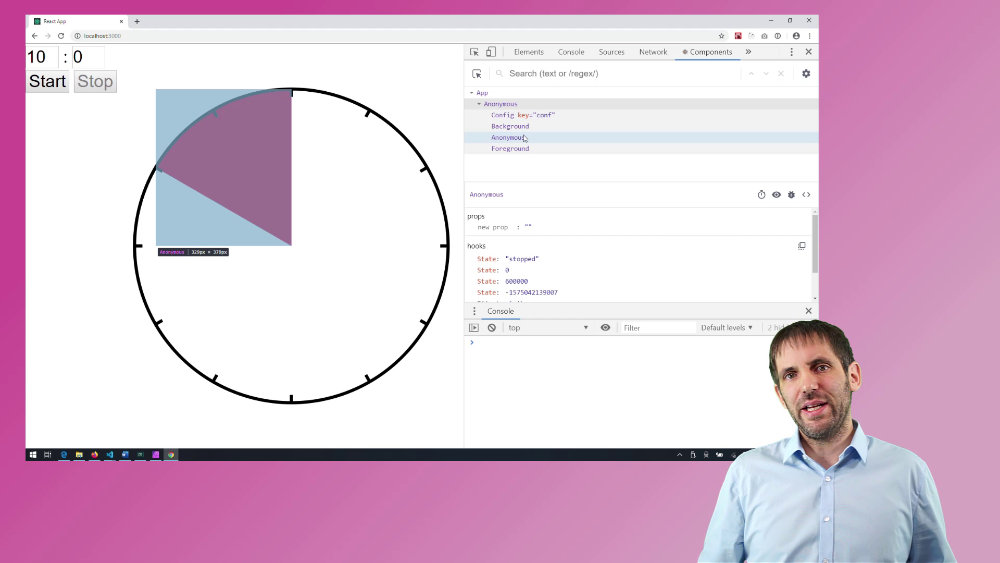Switch to the Elements tab

(528, 52)
